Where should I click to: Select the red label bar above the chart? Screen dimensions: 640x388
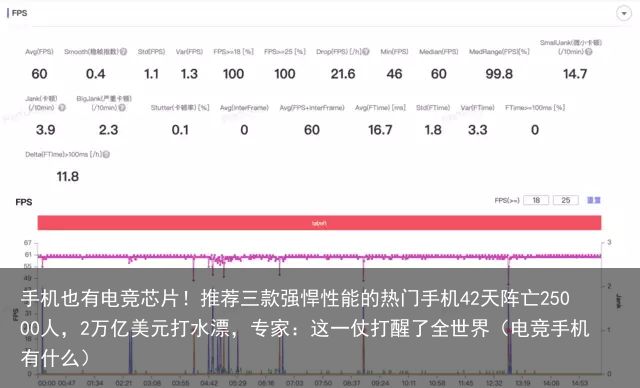tap(319, 223)
